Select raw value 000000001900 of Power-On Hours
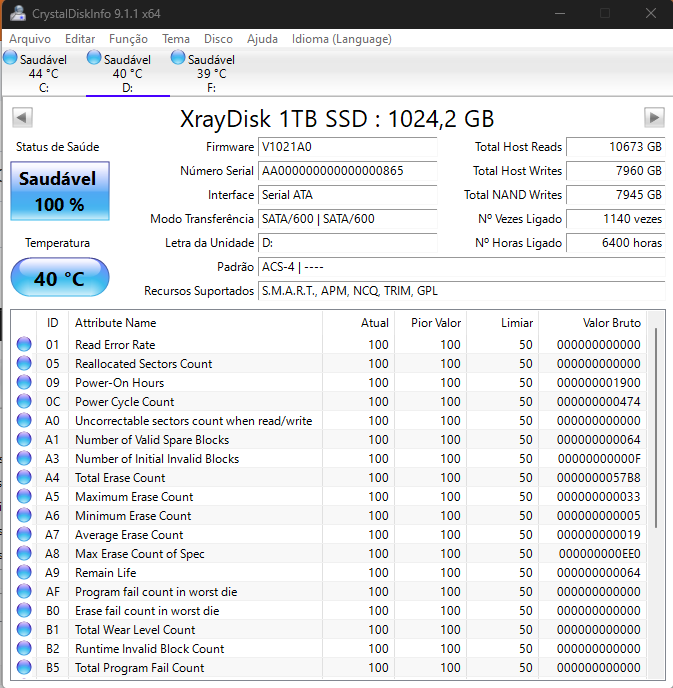673x688 pixels. (598, 383)
